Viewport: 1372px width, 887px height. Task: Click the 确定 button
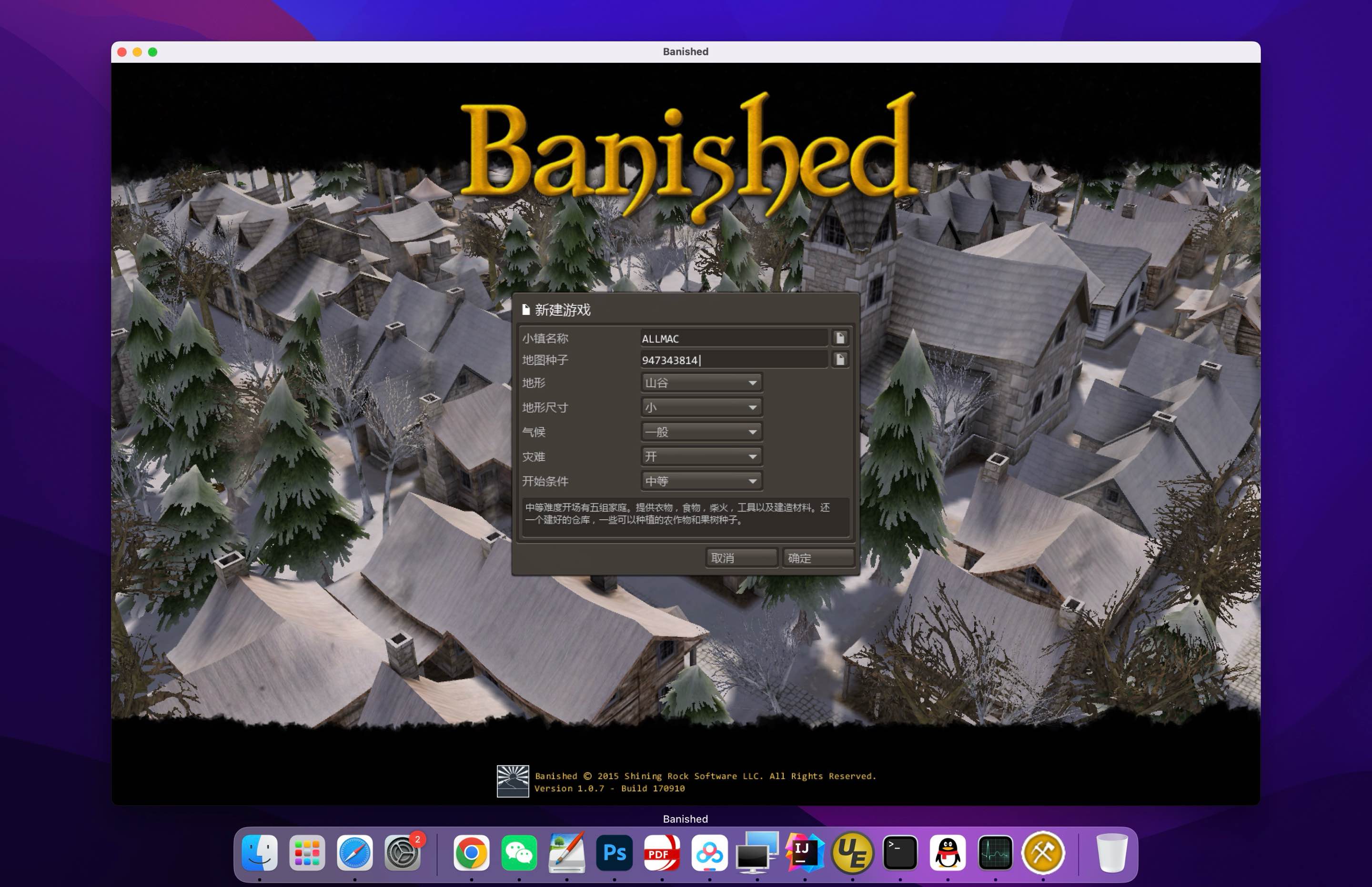click(818, 558)
